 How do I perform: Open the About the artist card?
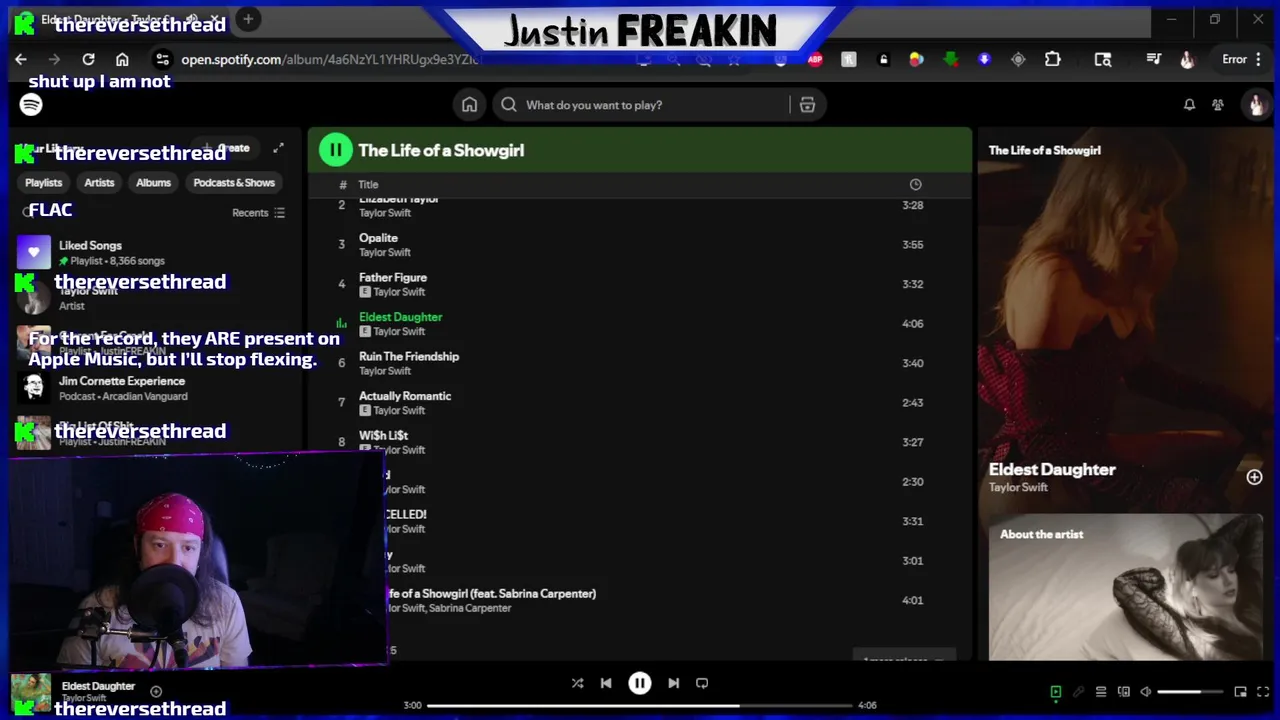(x=1126, y=587)
